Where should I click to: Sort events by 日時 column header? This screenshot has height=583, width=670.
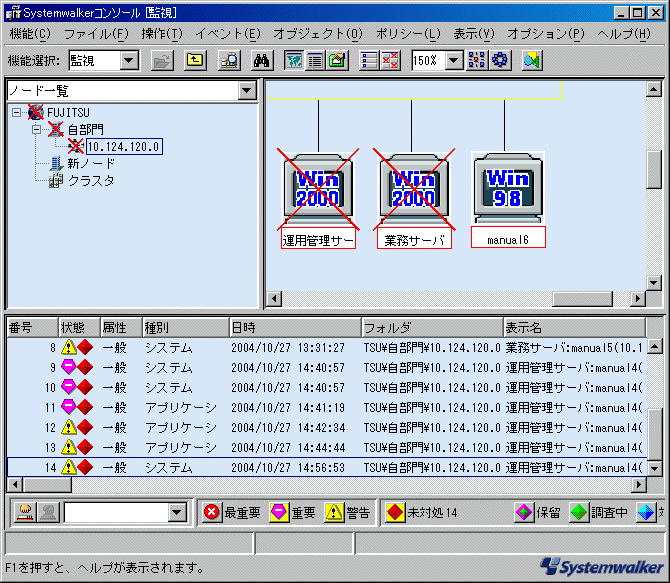click(296, 327)
